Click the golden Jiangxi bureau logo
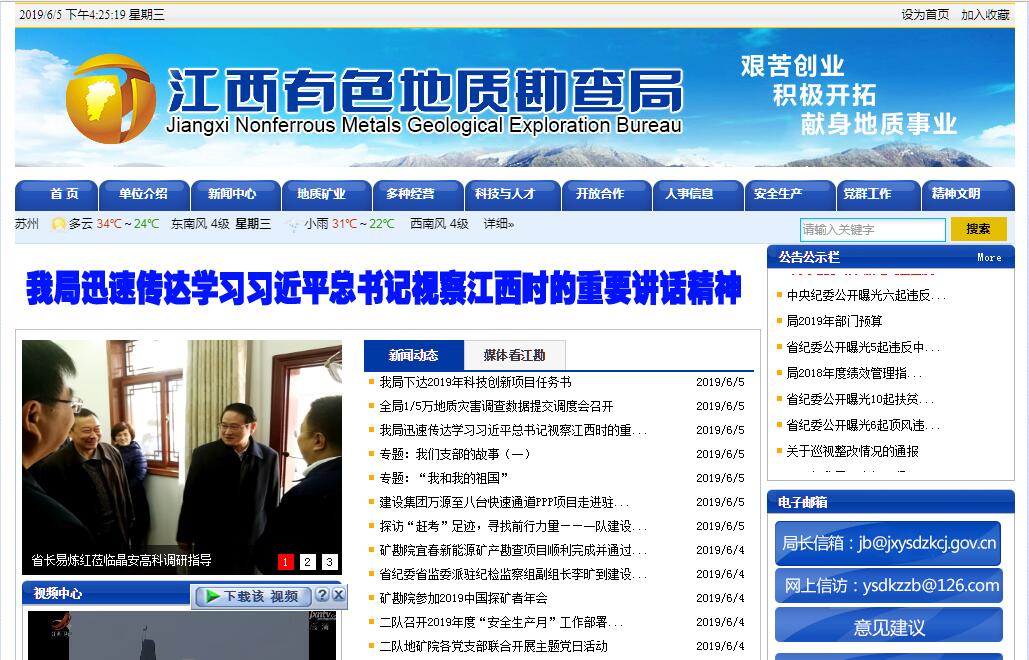Screen dimensions: 1029x660 point(110,98)
